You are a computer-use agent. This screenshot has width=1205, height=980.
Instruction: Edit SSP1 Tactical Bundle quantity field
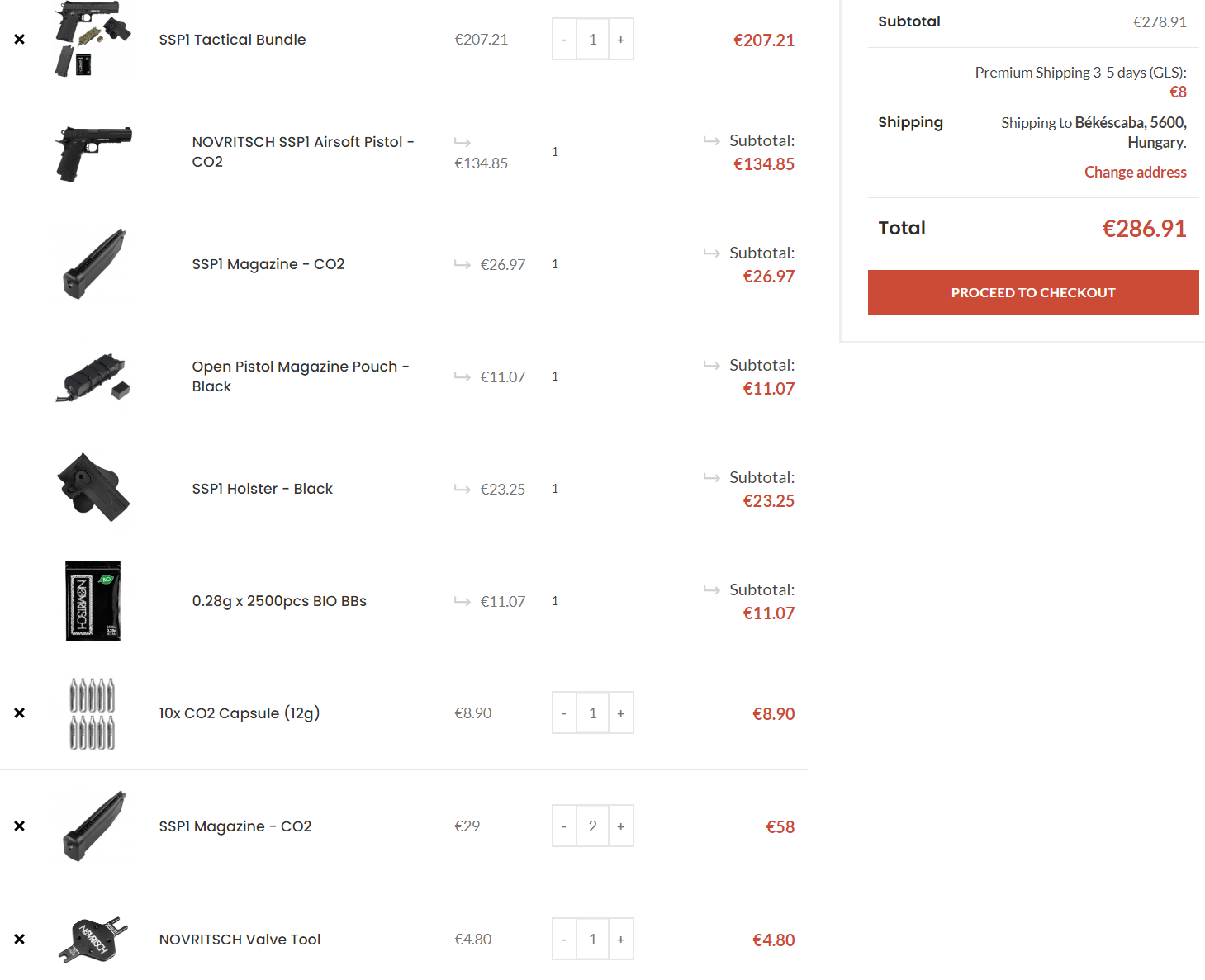click(593, 40)
